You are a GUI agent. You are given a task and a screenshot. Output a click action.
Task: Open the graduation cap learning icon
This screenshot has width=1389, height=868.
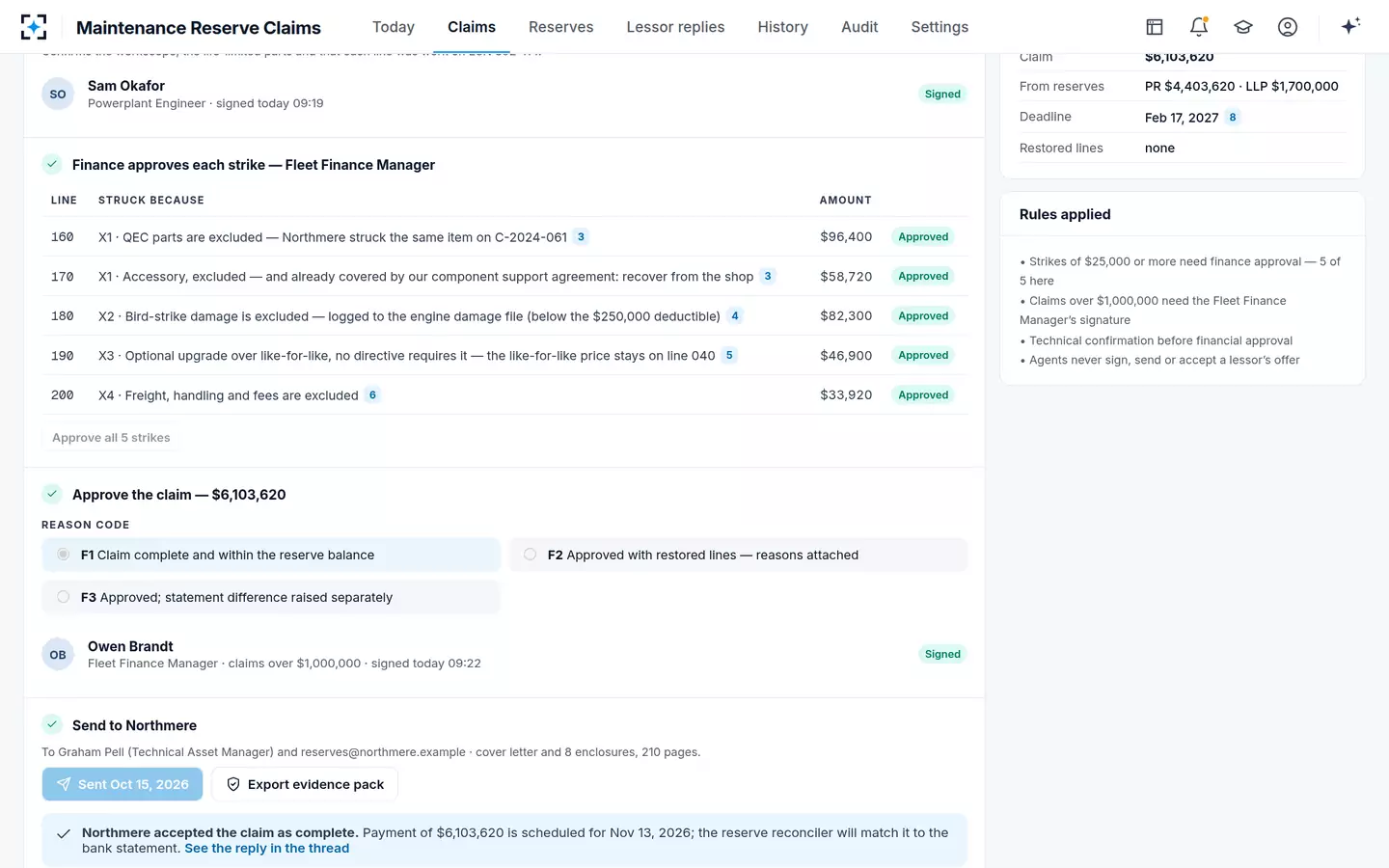1243,27
